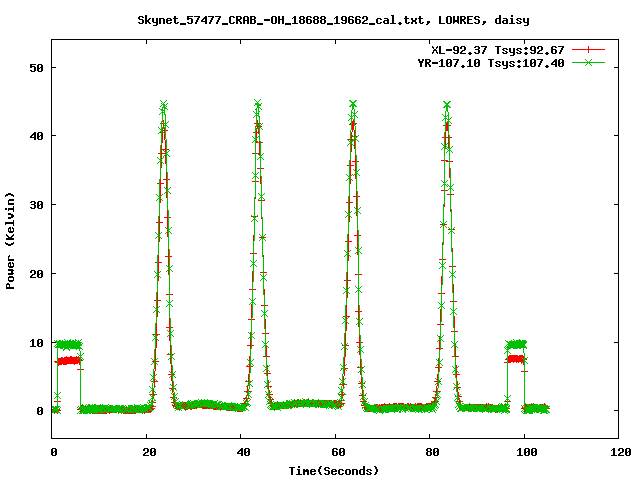Click the second peak top near 43 seconds

click(258, 104)
